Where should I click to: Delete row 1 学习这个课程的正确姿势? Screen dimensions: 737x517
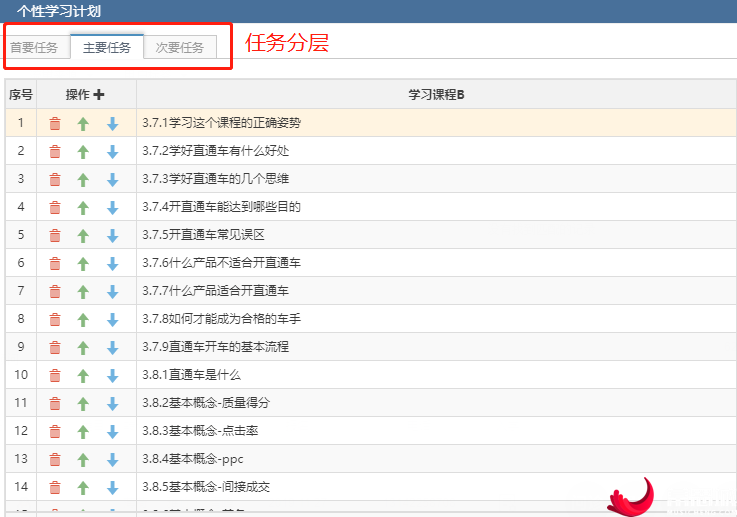(x=55, y=124)
